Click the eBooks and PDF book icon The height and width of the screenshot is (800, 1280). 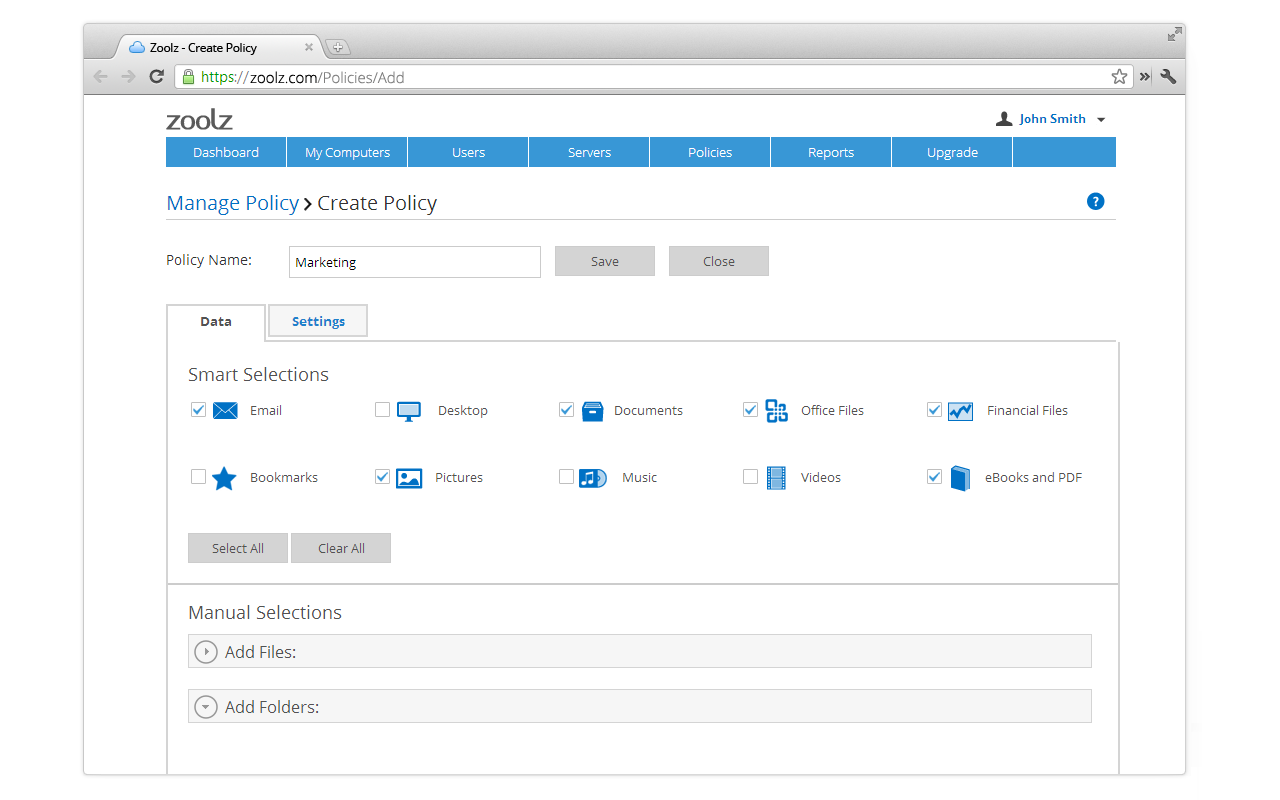tap(960, 478)
